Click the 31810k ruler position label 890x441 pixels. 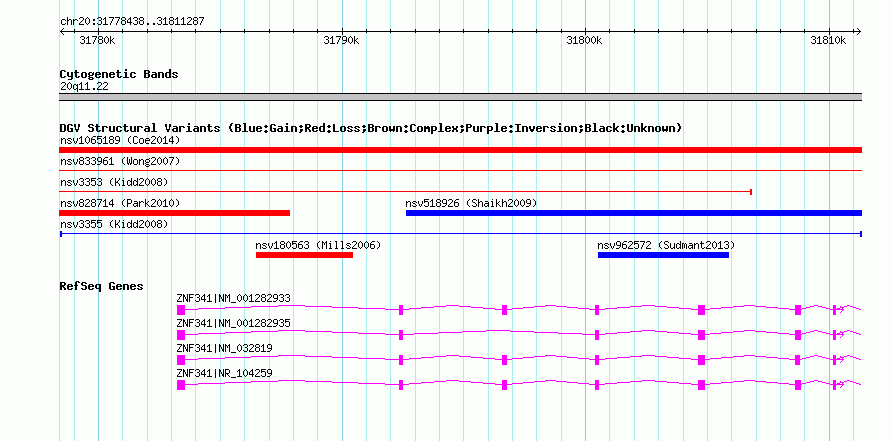pyautogui.click(x=828, y=41)
